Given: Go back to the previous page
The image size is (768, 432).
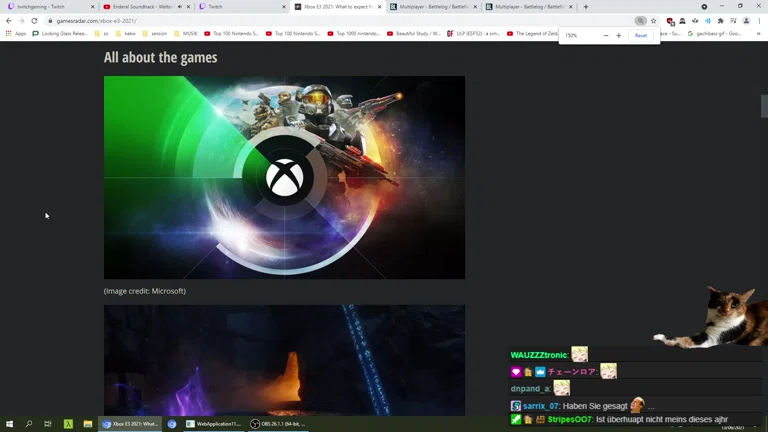Looking at the screenshot, I should [9, 21].
